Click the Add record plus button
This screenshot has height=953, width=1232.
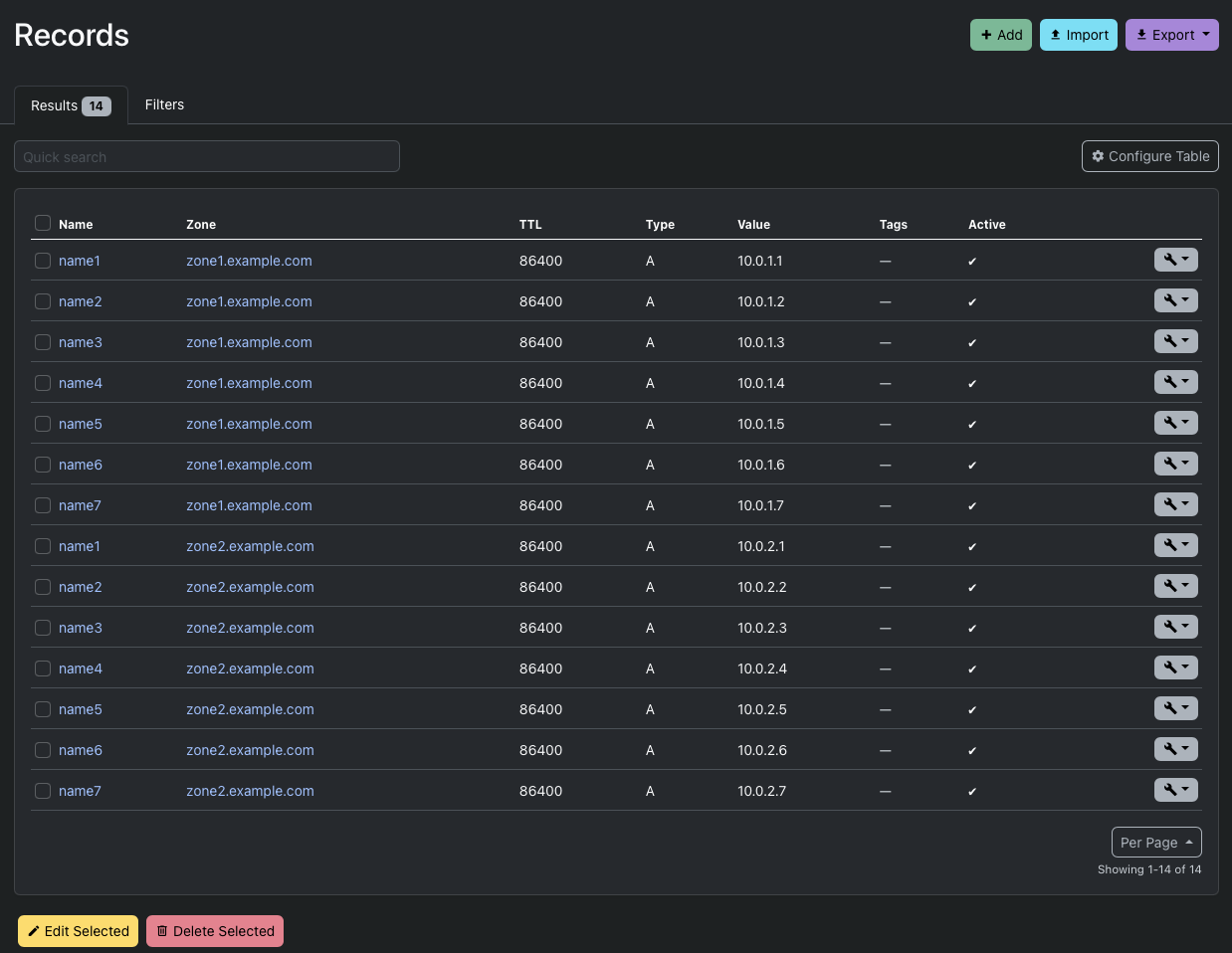(1000, 35)
